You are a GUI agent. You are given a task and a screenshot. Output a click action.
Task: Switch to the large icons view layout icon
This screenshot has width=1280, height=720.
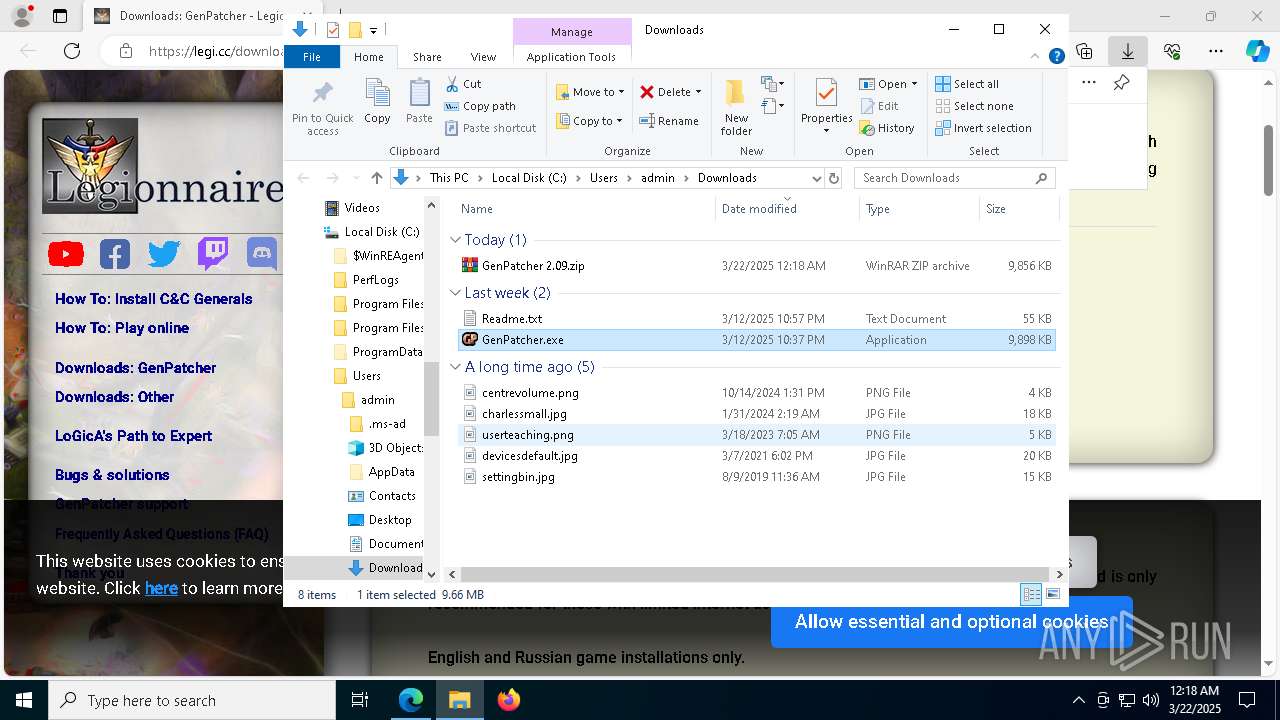coord(1053,594)
